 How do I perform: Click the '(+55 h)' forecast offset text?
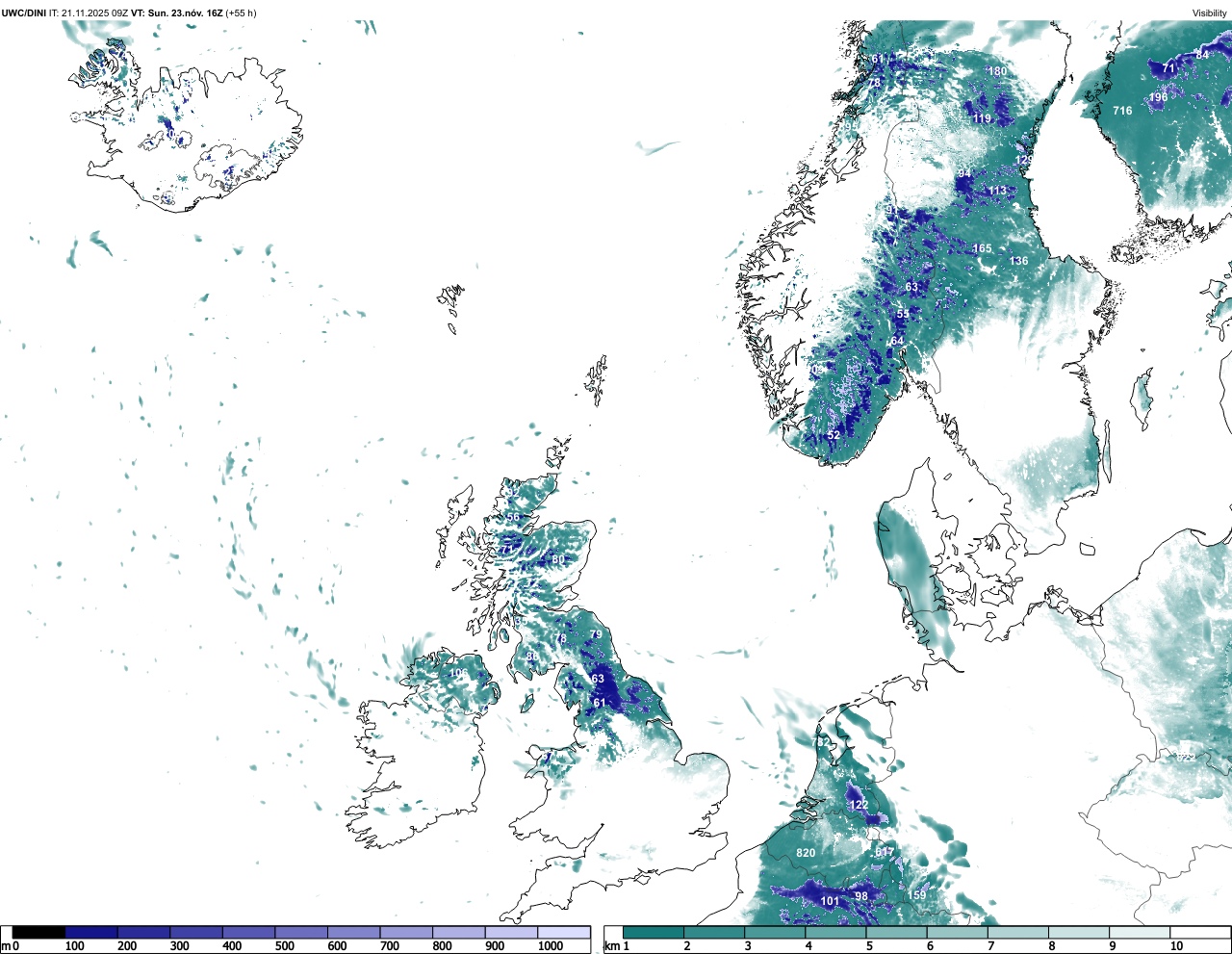click(x=241, y=13)
